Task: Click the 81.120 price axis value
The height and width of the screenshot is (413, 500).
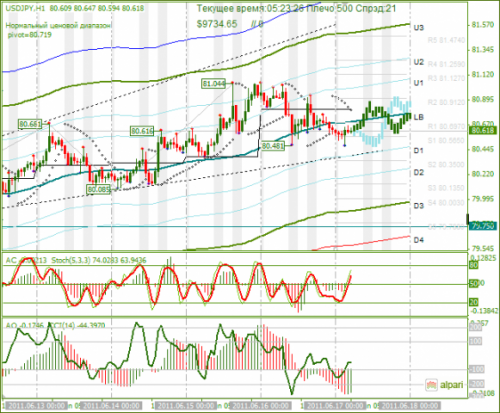Action: 483,75
